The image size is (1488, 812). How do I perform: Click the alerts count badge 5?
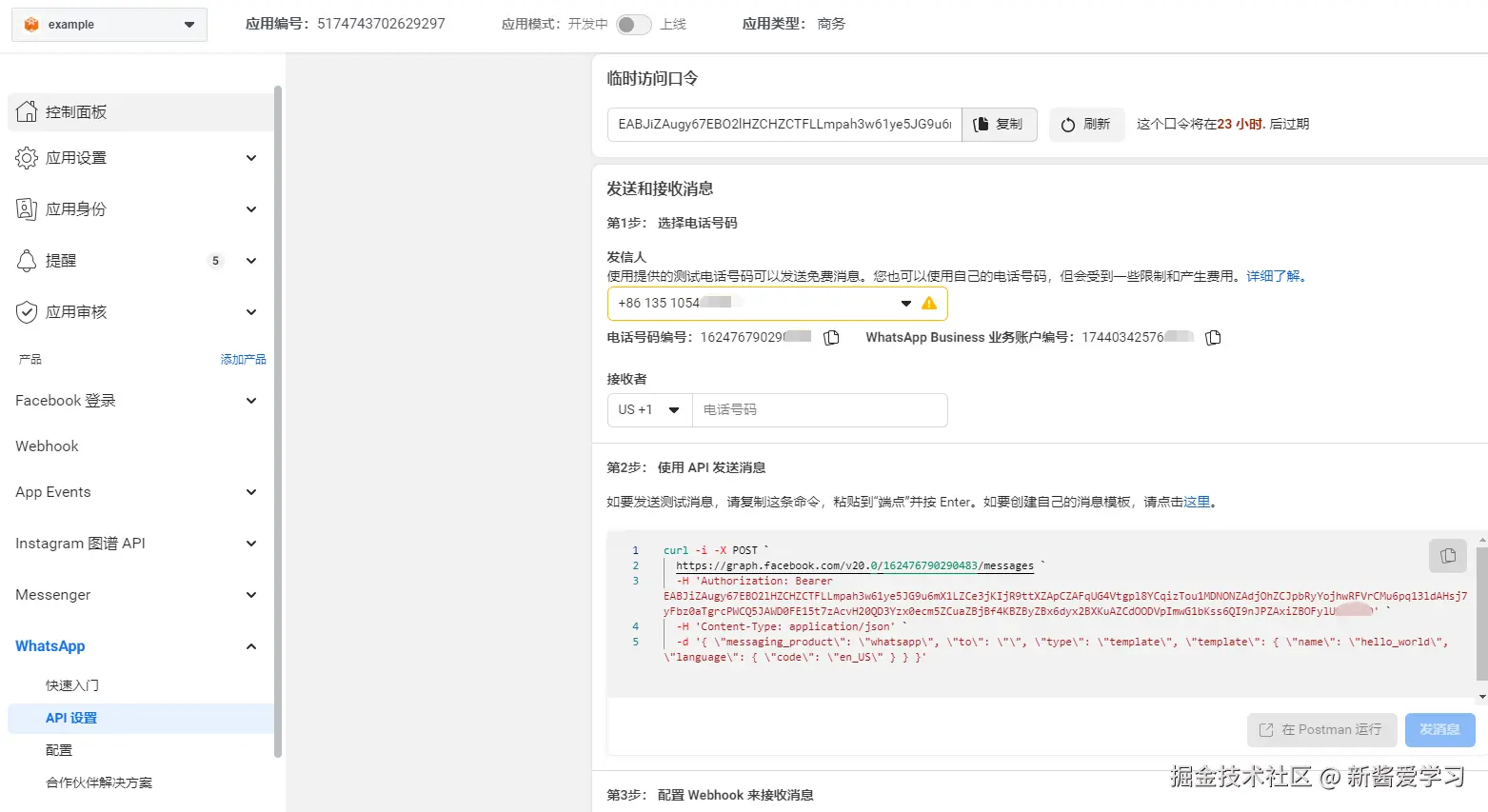tap(215, 261)
